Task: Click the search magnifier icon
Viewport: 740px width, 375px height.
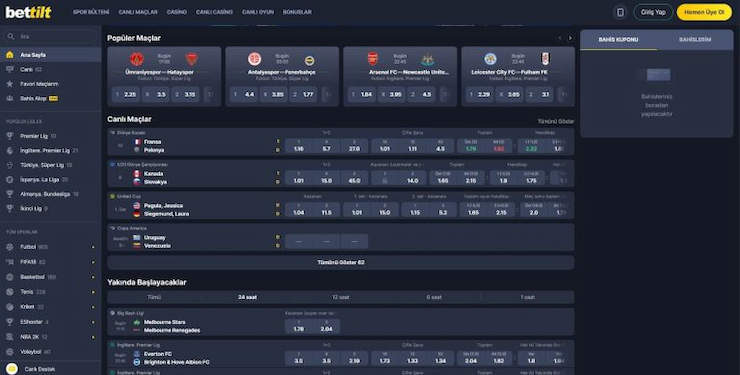Action: click(x=10, y=36)
